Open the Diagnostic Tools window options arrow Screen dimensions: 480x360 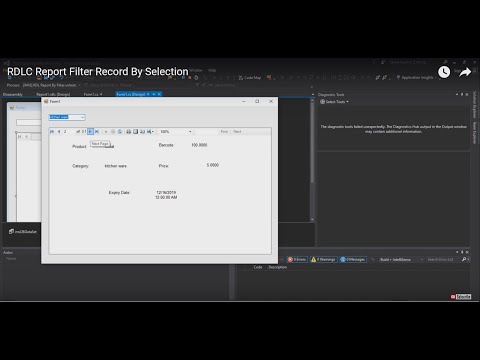pos(457,95)
